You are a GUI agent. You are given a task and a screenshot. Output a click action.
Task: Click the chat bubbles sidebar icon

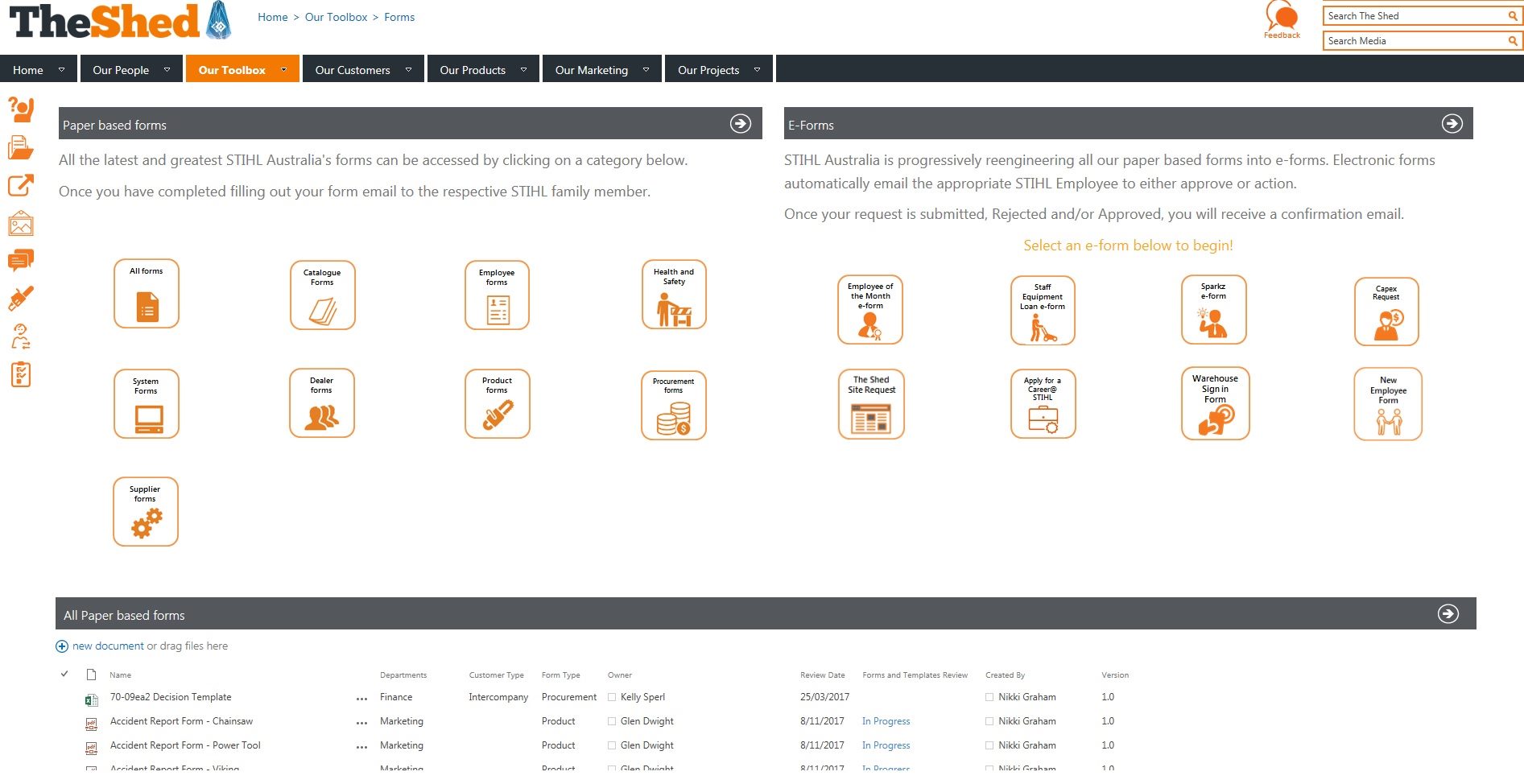click(x=21, y=260)
